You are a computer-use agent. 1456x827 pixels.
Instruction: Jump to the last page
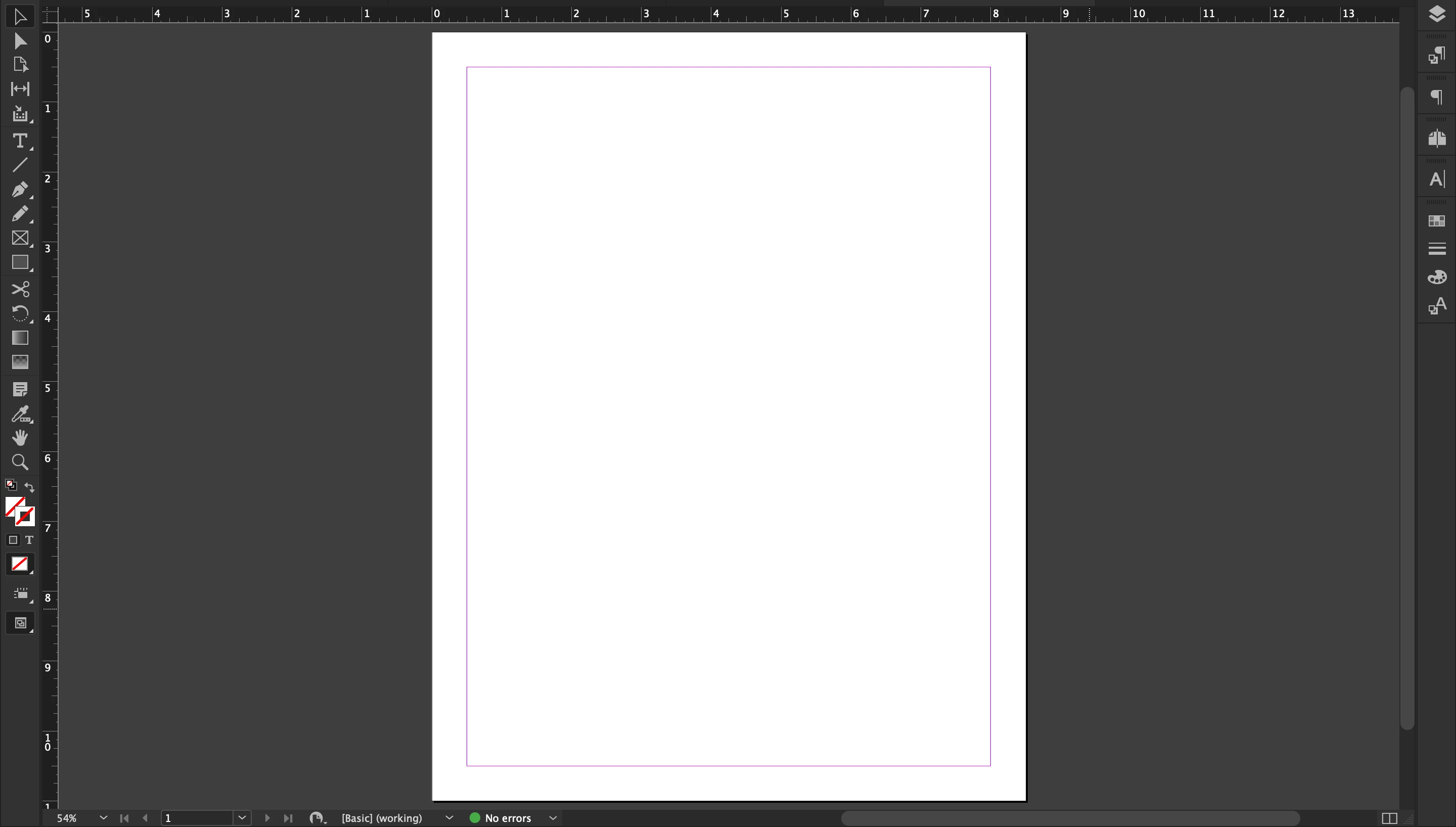point(288,818)
